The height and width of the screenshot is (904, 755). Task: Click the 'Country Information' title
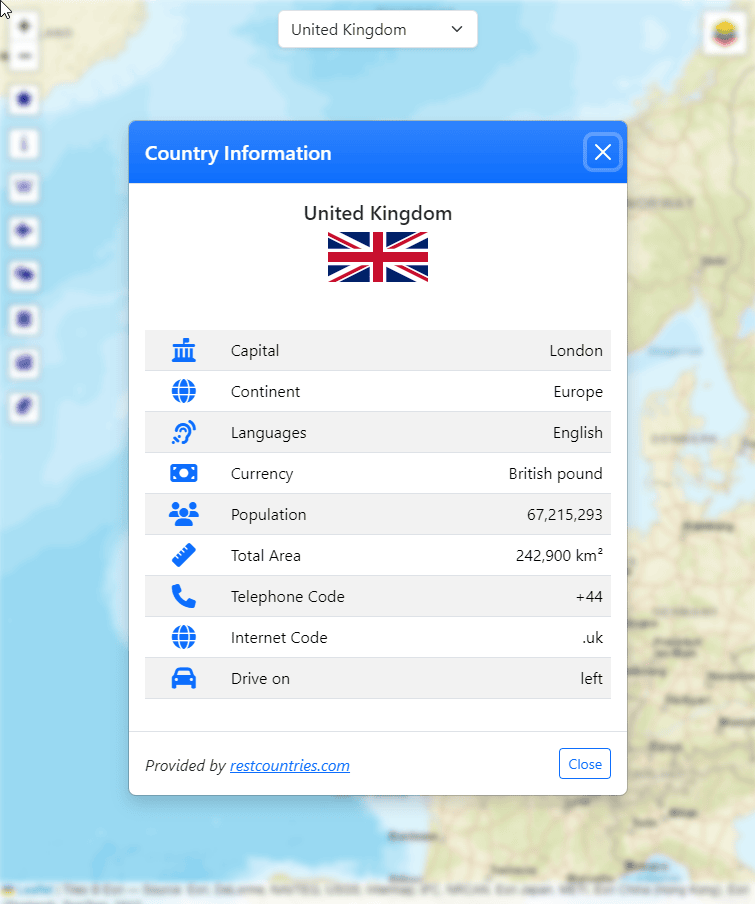[x=238, y=153]
